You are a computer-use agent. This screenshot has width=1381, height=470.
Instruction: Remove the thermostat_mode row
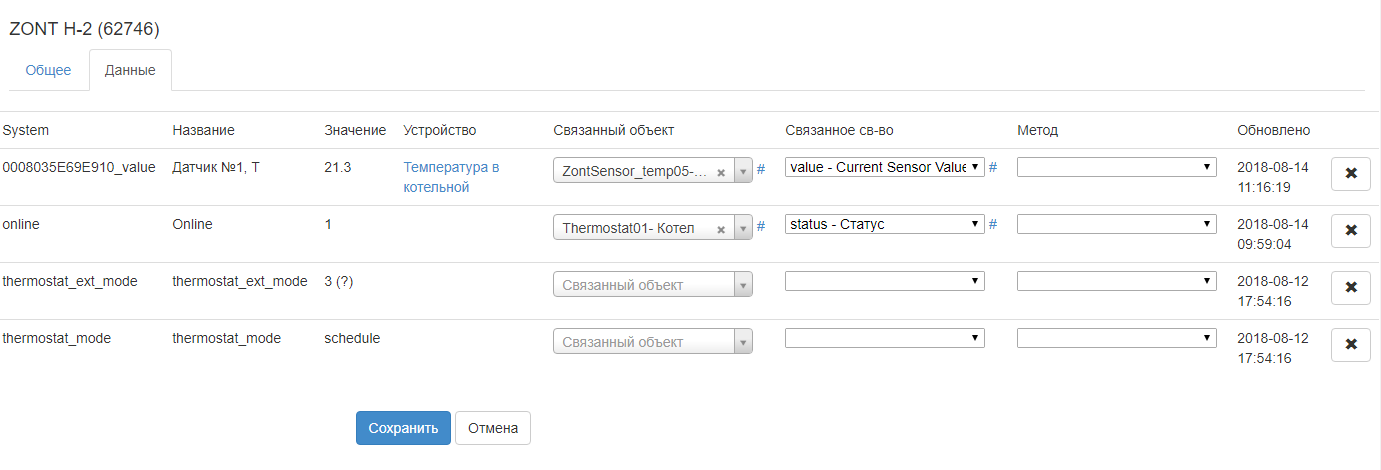click(x=1350, y=344)
